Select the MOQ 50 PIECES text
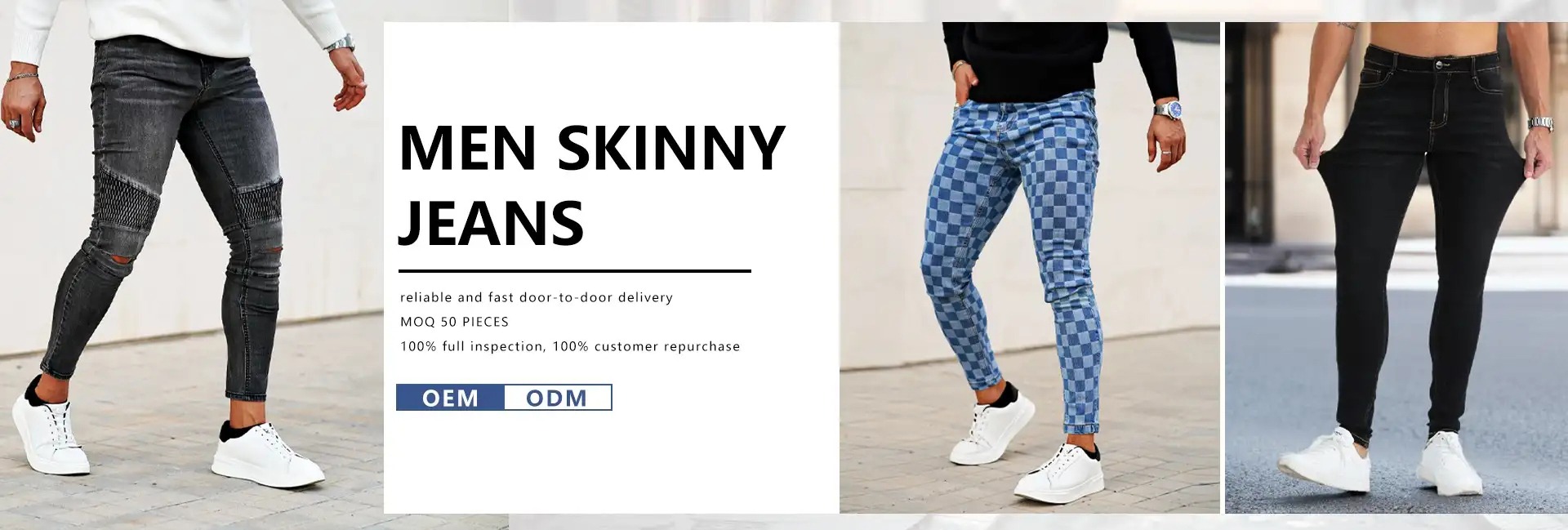Viewport: 1568px width, 530px height. click(x=454, y=322)
